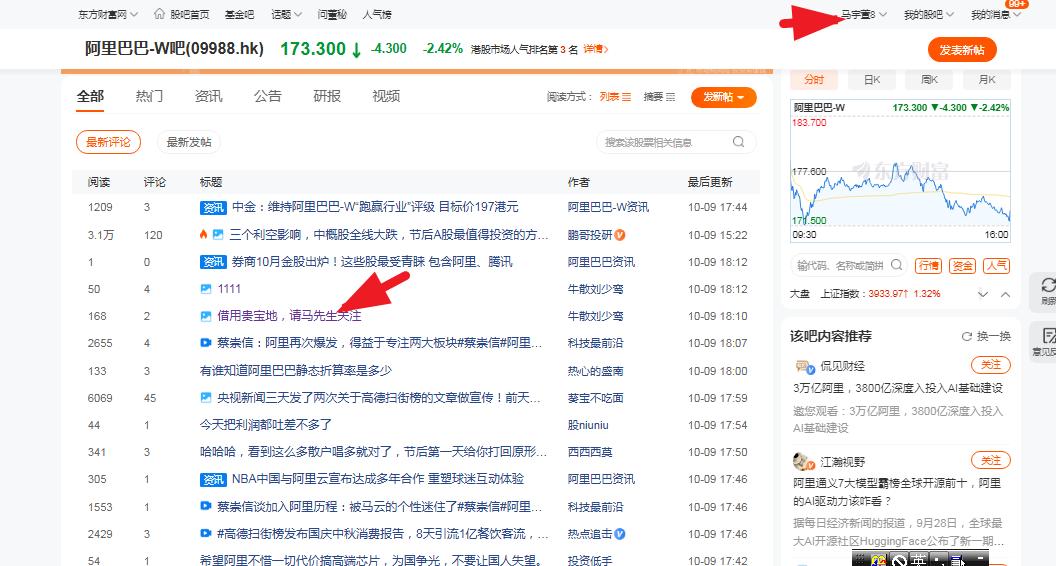The width and height of the screenshot is (1056, 566).
Task: Click video icon beside 蔡崇信：阿里再次爆发 post
Action: coord(206,343)
